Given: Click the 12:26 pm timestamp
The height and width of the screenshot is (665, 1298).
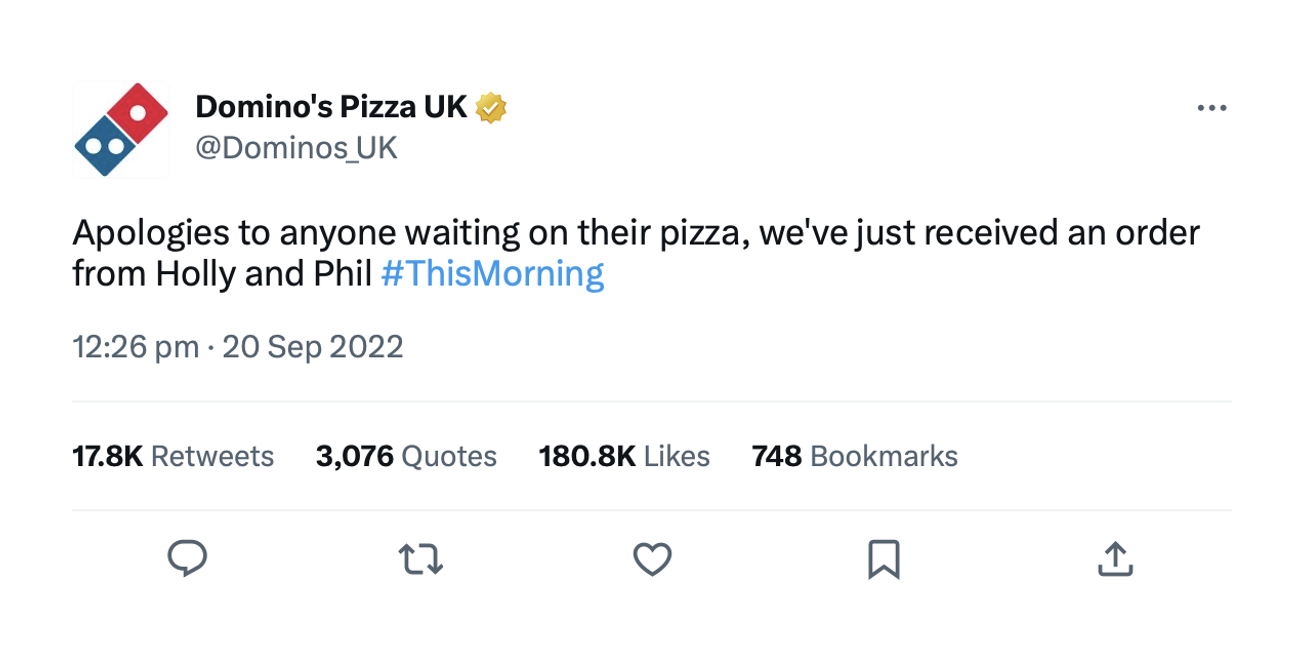Looking at the screenshot, I should tap(135, 347).
